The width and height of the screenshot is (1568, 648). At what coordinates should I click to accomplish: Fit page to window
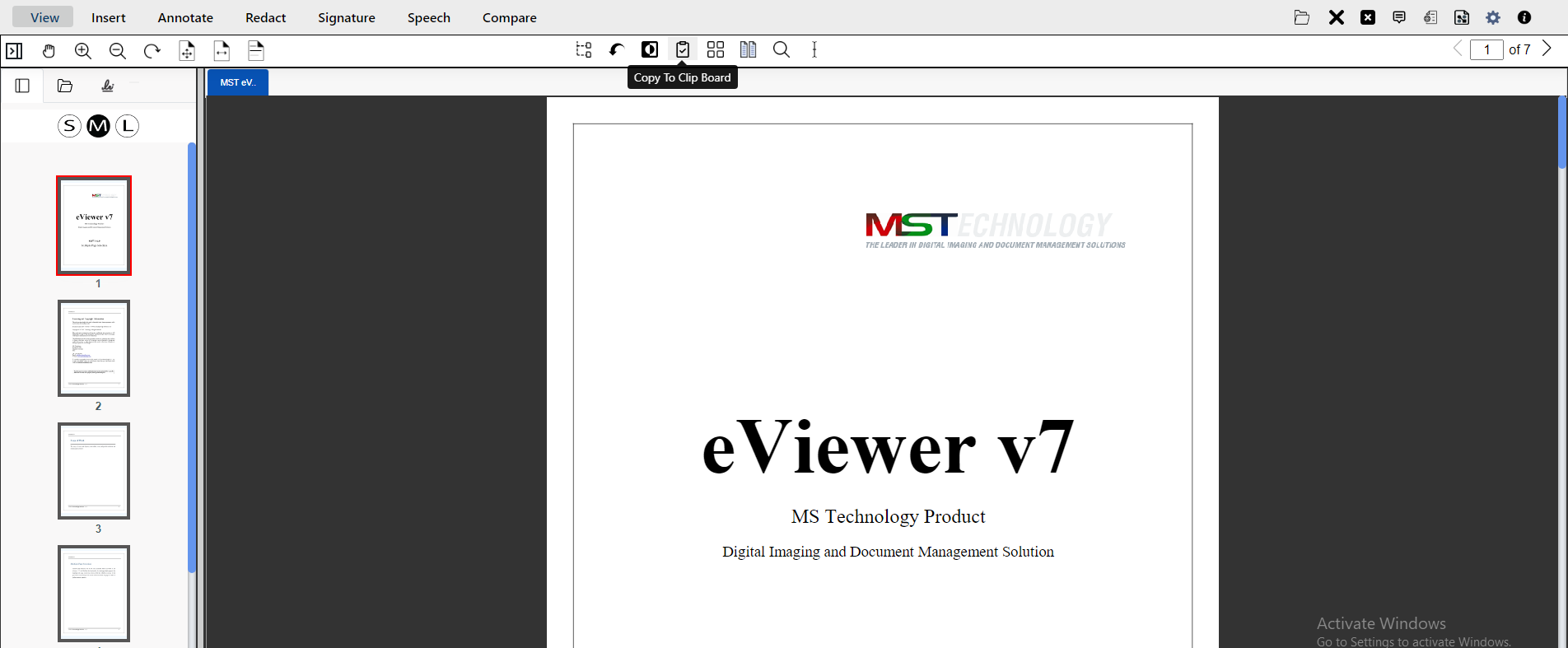187,51
